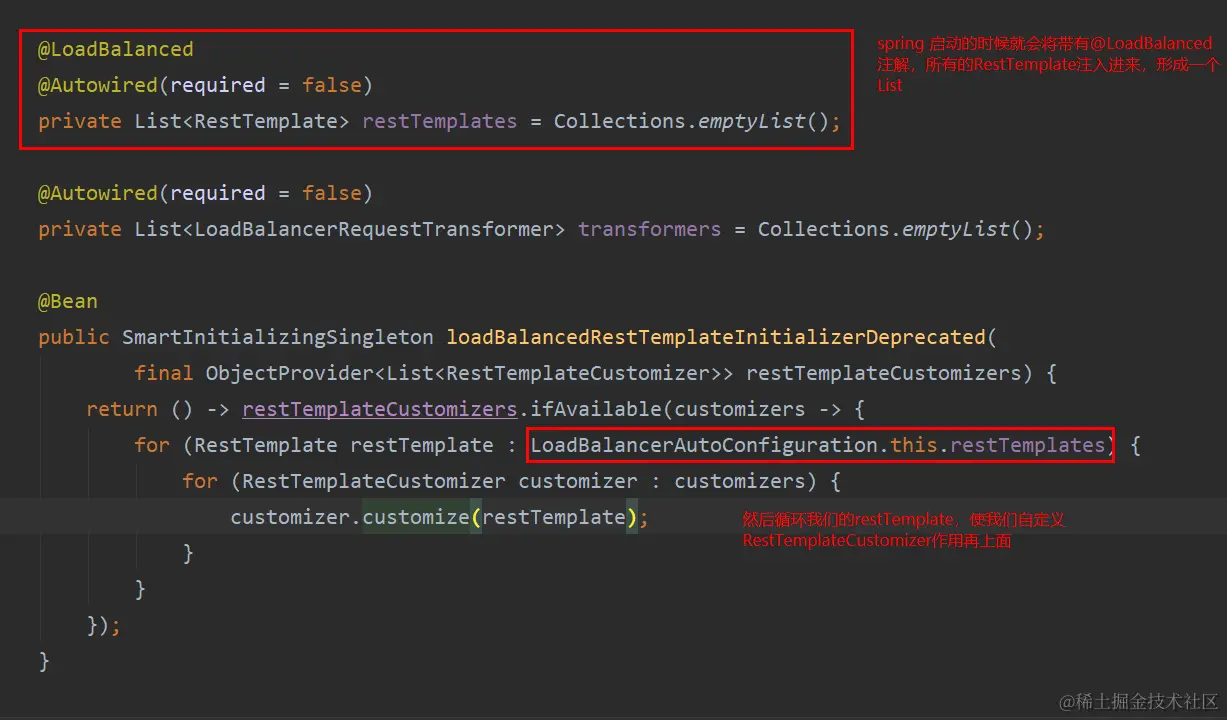Click restTemplateCustomizers parameter name in signature
Screen dimensions: 1227x720
pyautogui.click(x=884, y=373)
